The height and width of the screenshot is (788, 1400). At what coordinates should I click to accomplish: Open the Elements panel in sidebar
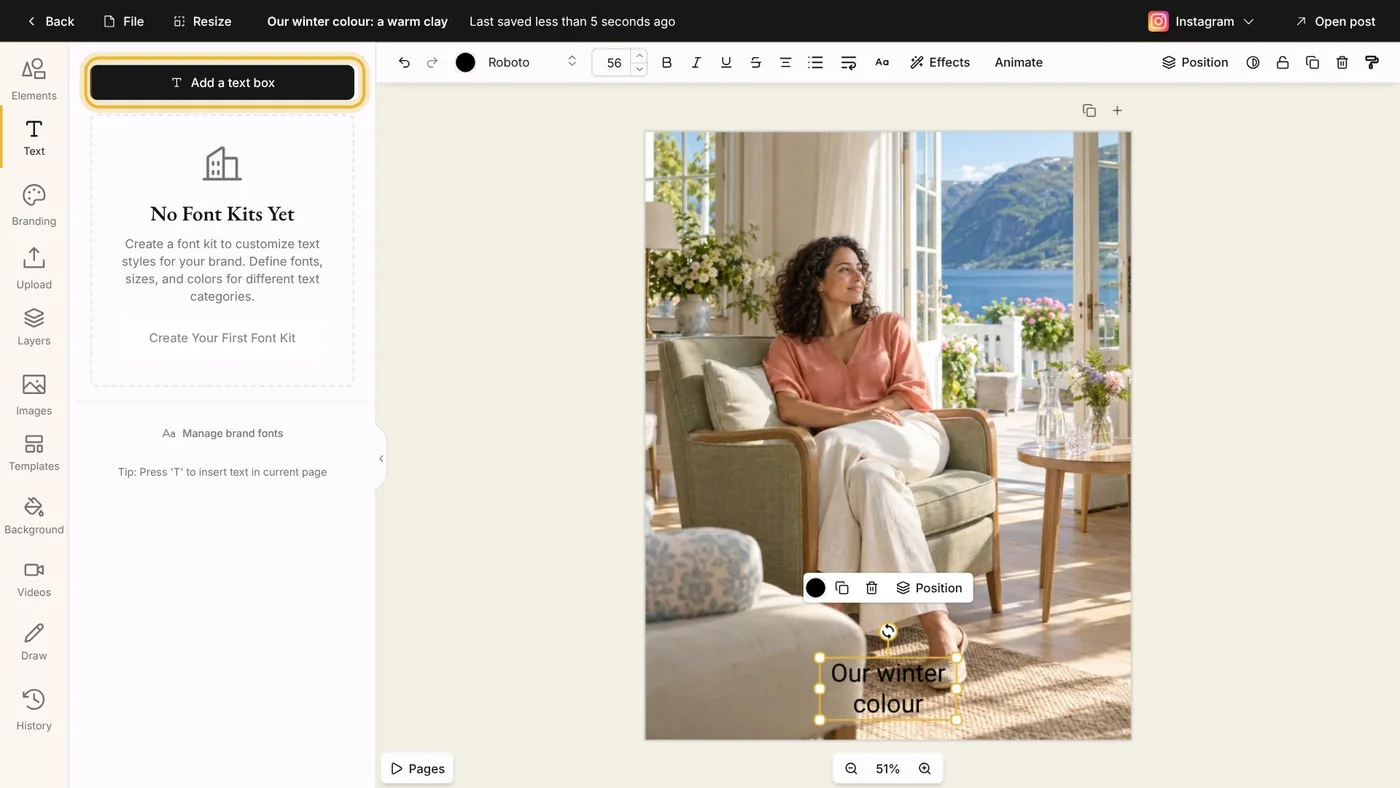34,79
